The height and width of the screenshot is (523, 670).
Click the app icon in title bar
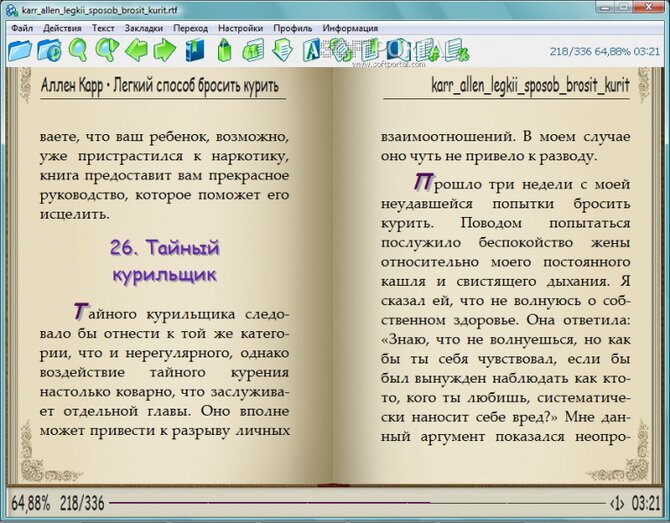(12, 9)
